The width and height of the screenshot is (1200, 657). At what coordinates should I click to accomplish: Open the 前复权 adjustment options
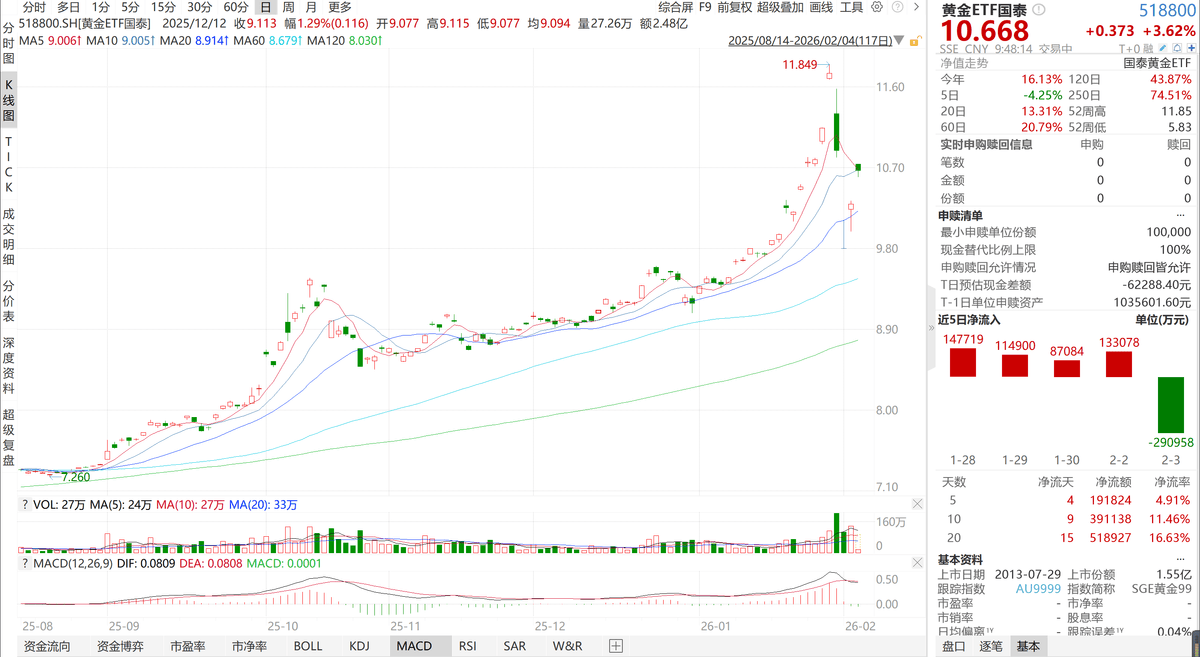(x=735, y=7)
